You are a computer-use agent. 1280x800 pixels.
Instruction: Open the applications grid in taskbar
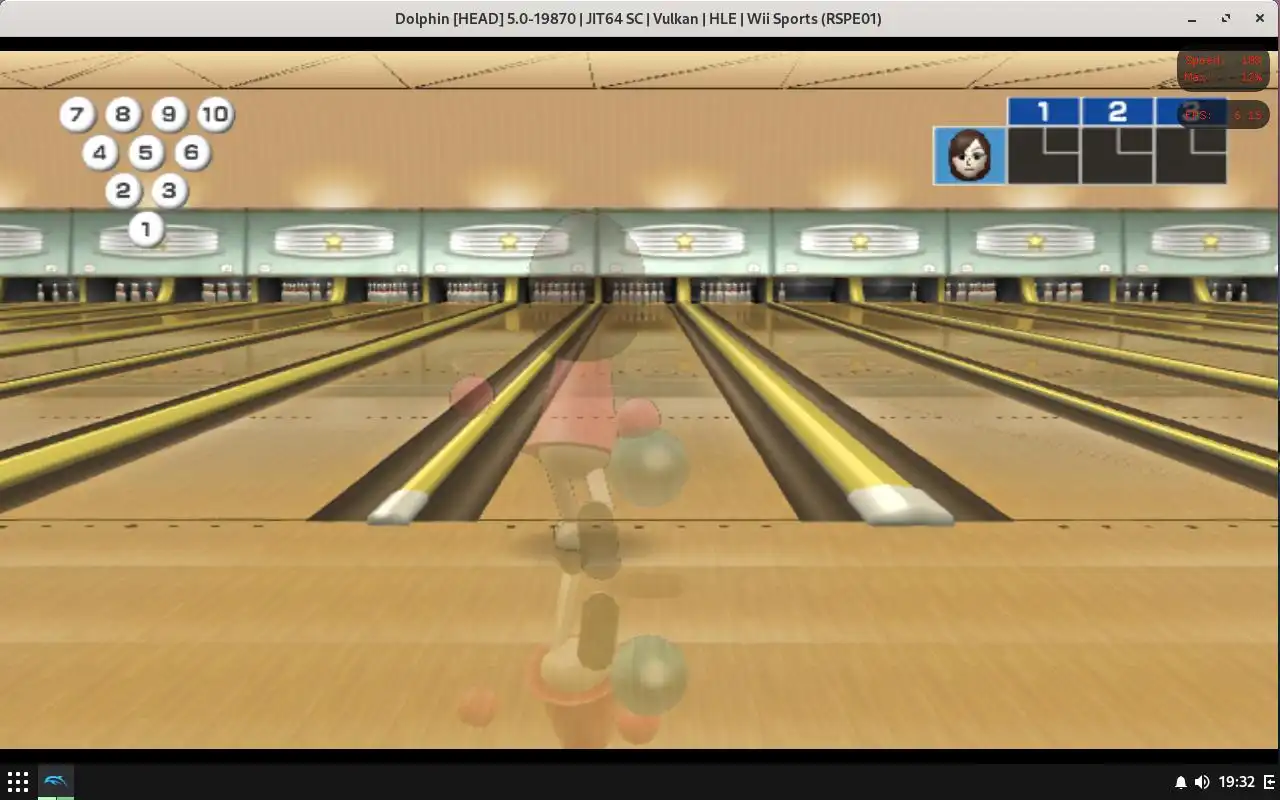[18, 782]
